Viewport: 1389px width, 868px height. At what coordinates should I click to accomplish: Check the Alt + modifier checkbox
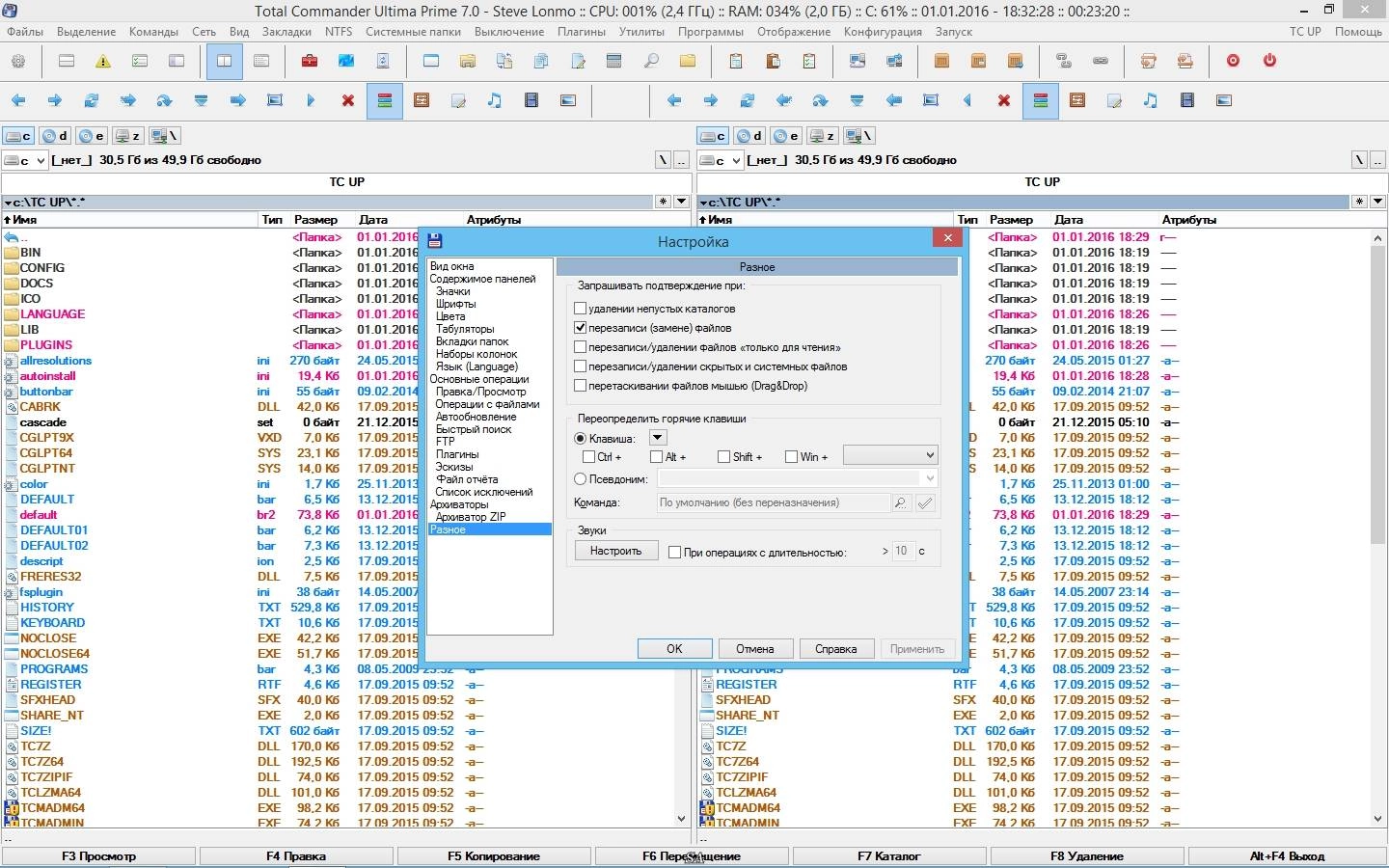[x=656, y=457]
